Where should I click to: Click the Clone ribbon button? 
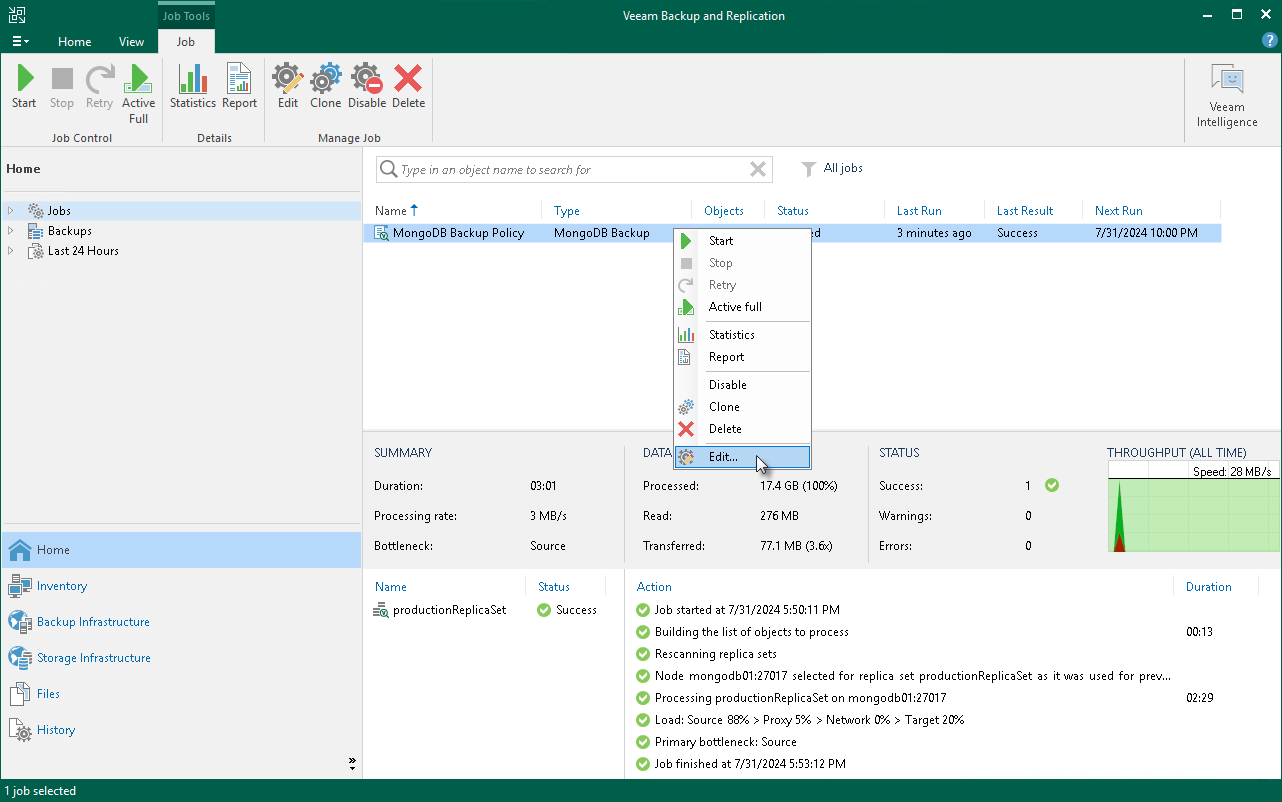pos(326,87)
